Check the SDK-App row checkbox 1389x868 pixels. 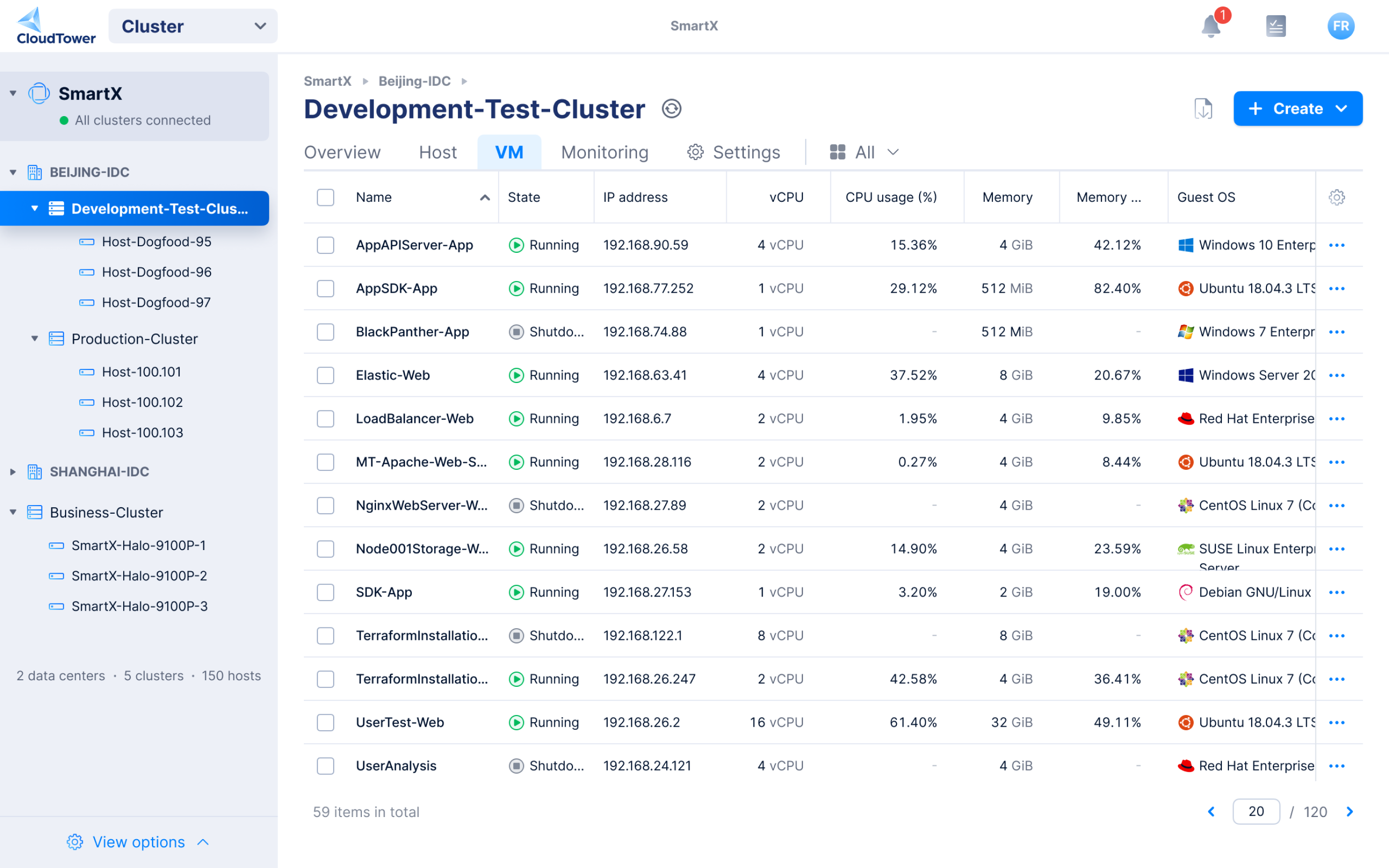[x=326, y=592]
